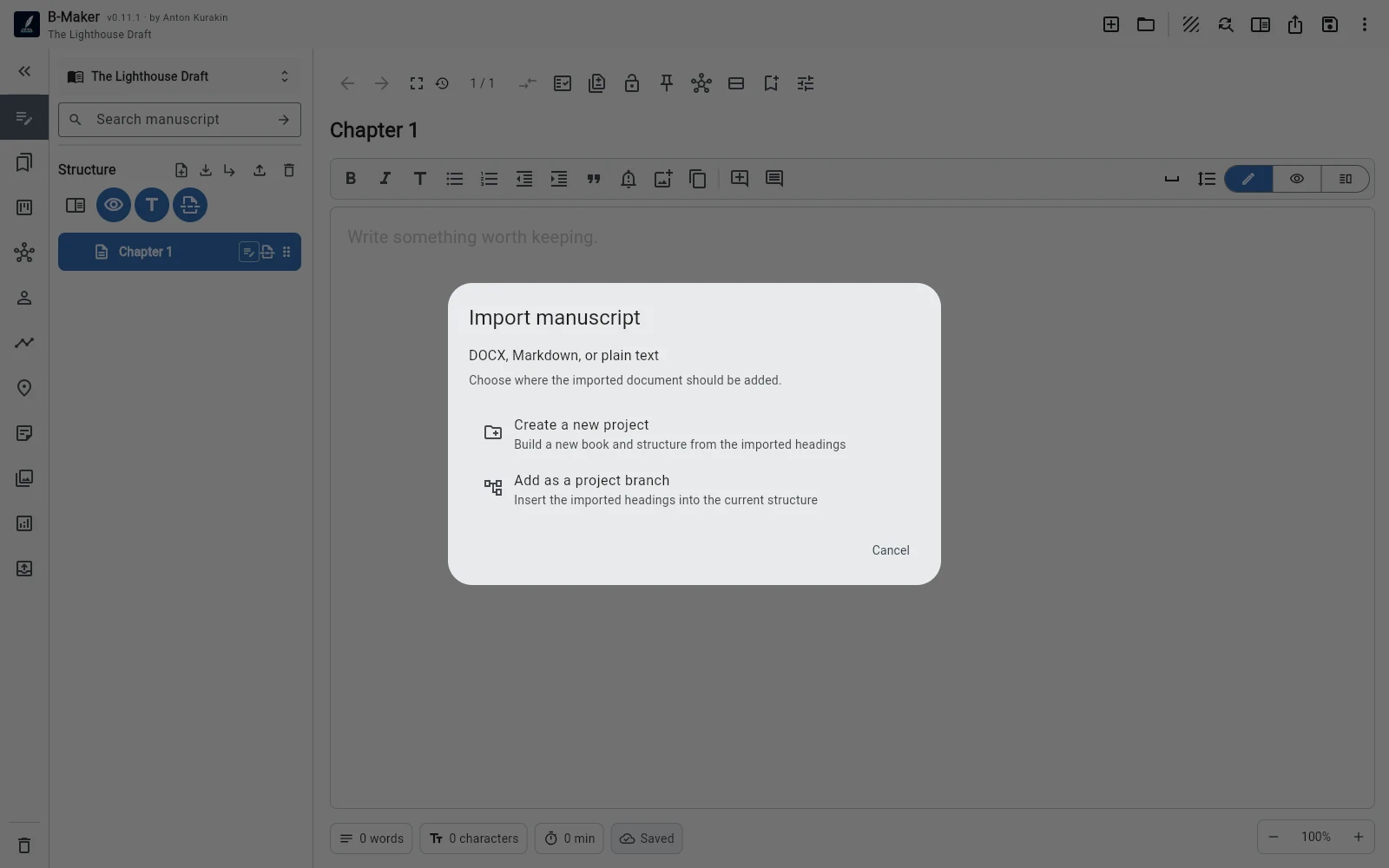Submit manuscript search arrow
Screen dimensions: 1389x868
(284, 120)
